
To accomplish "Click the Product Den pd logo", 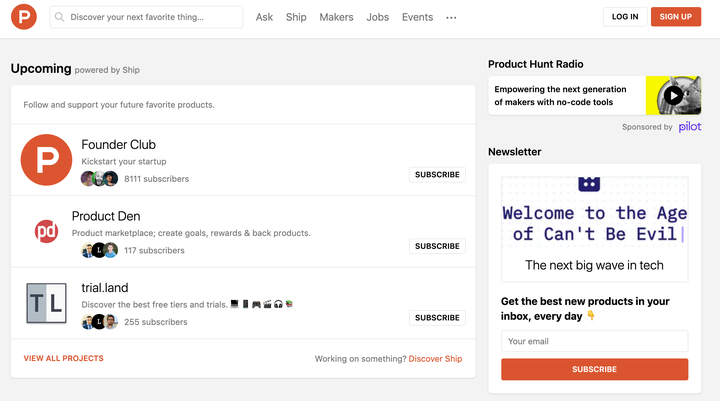I will tap(46, 231).
